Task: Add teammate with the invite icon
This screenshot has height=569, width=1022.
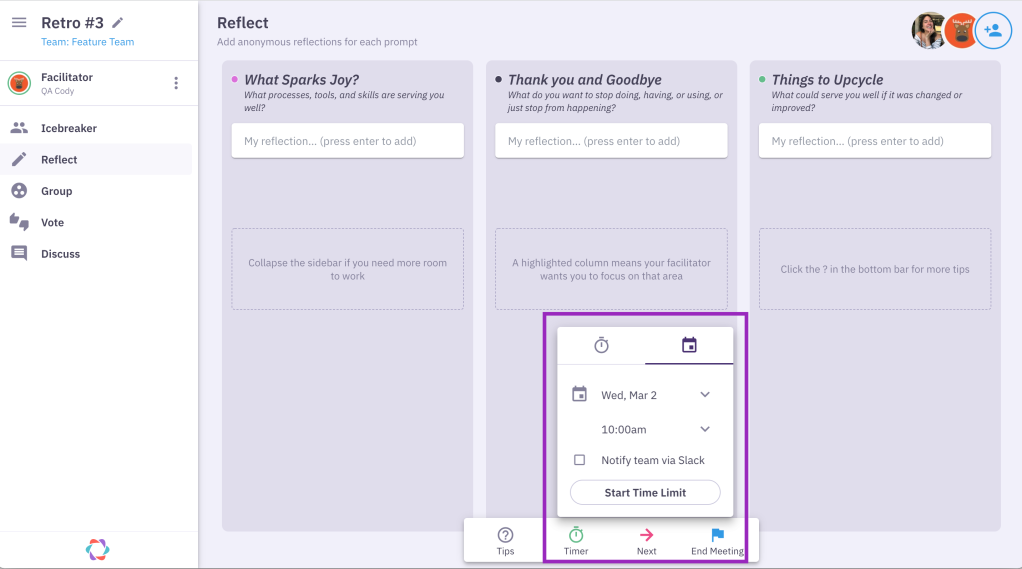Action: [x=993, y=31]
